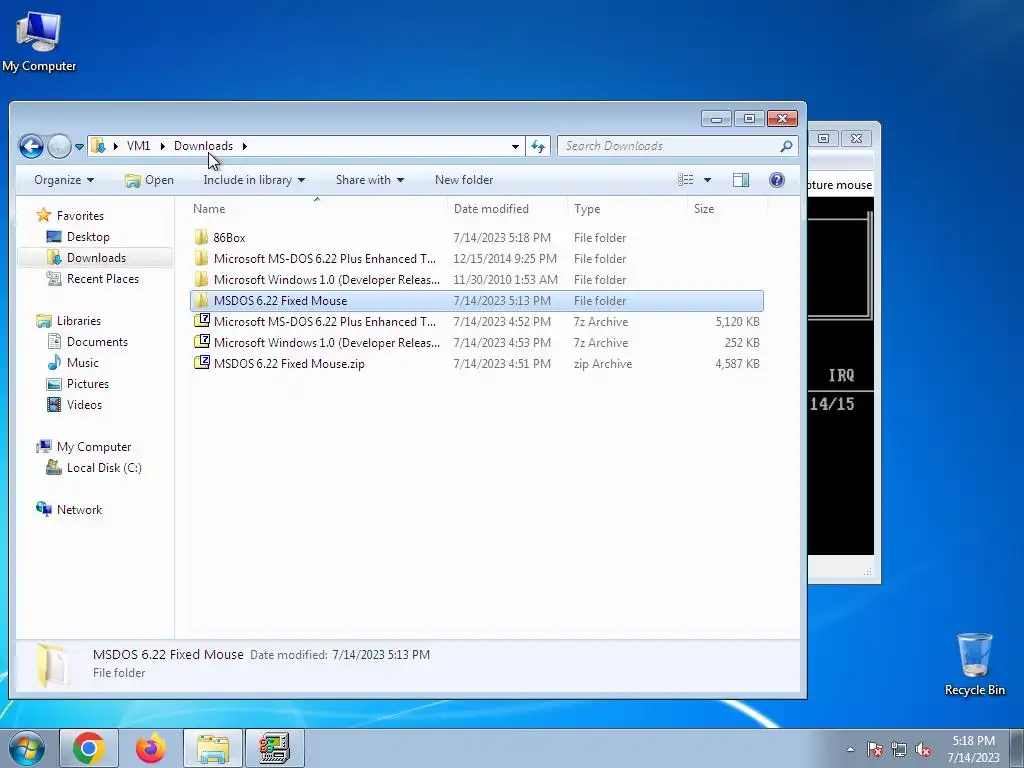1024x768 pixels.
Task: Open the Organize menu
Action: click(64, 180)
